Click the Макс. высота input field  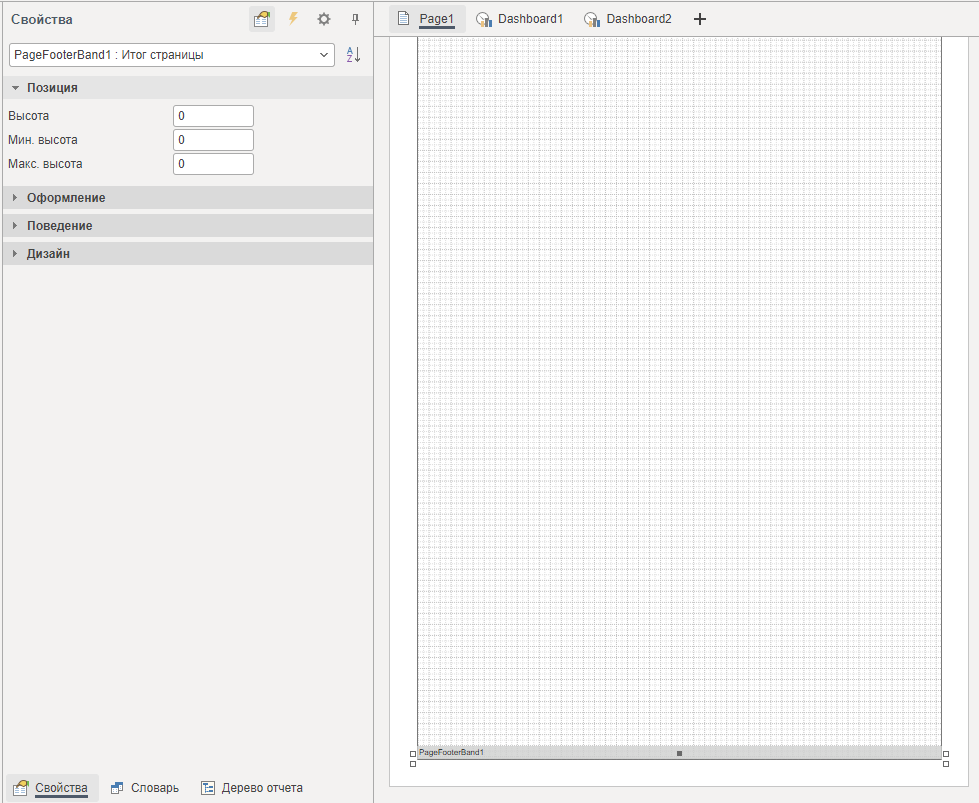coord(213,164)
